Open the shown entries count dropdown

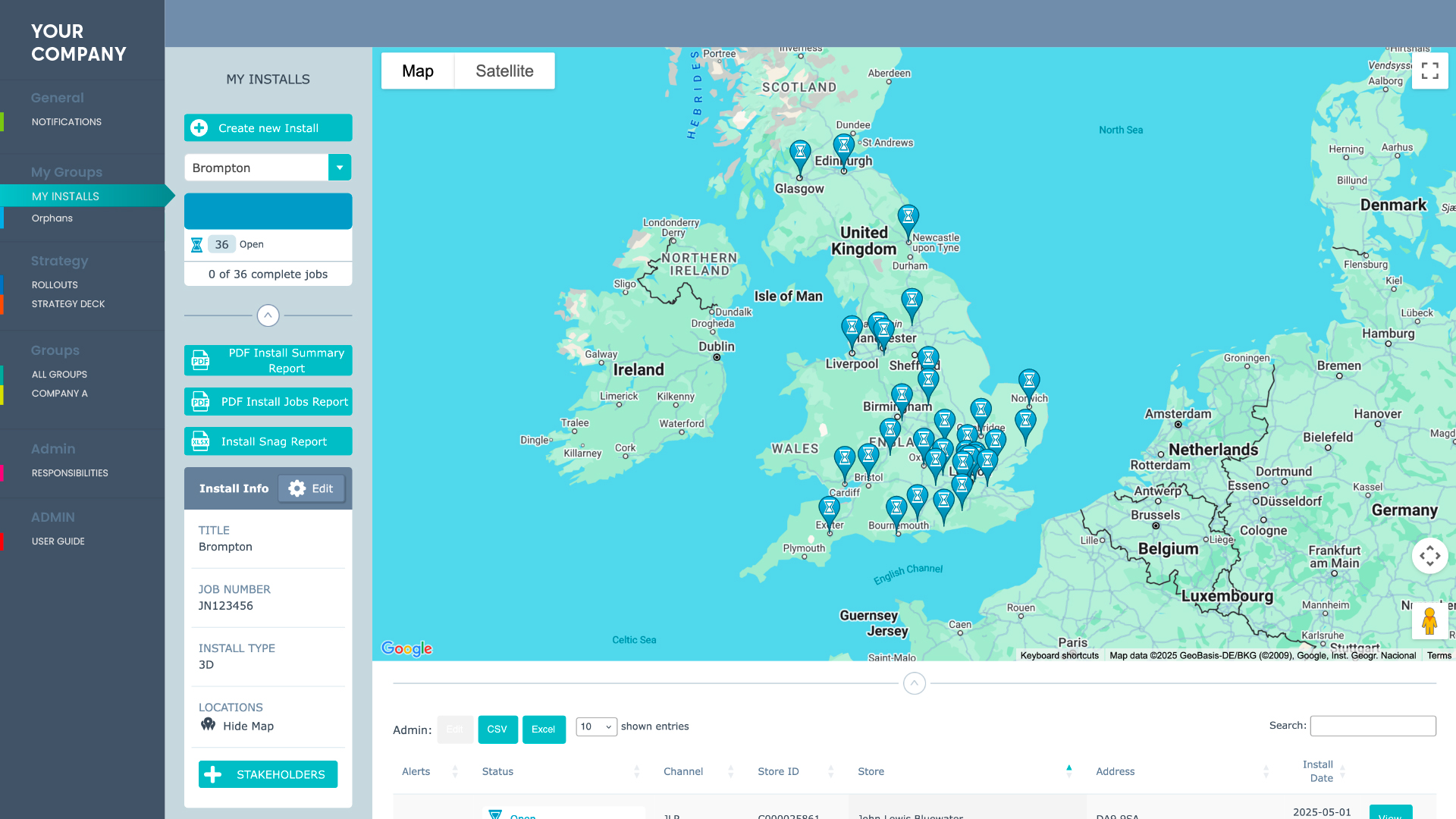point(596,726)
